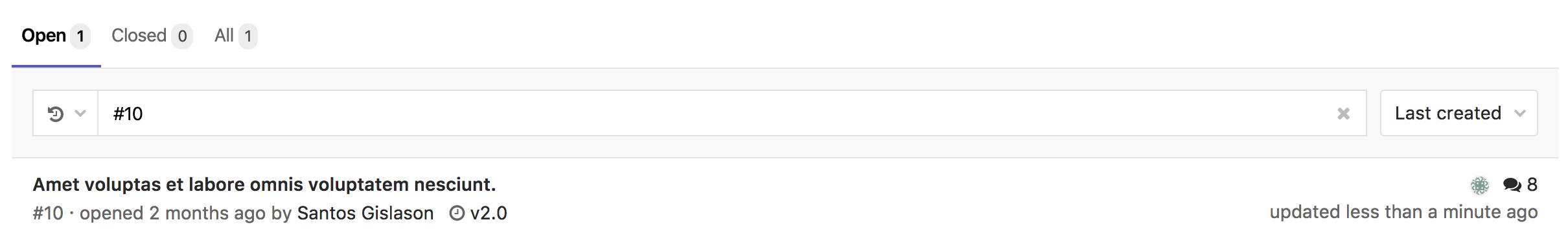Open issue Amet voluptas et labore omnis
The width and height of the screenshot is (1568, 235).
pyautogui.click(x=264, y=184)
